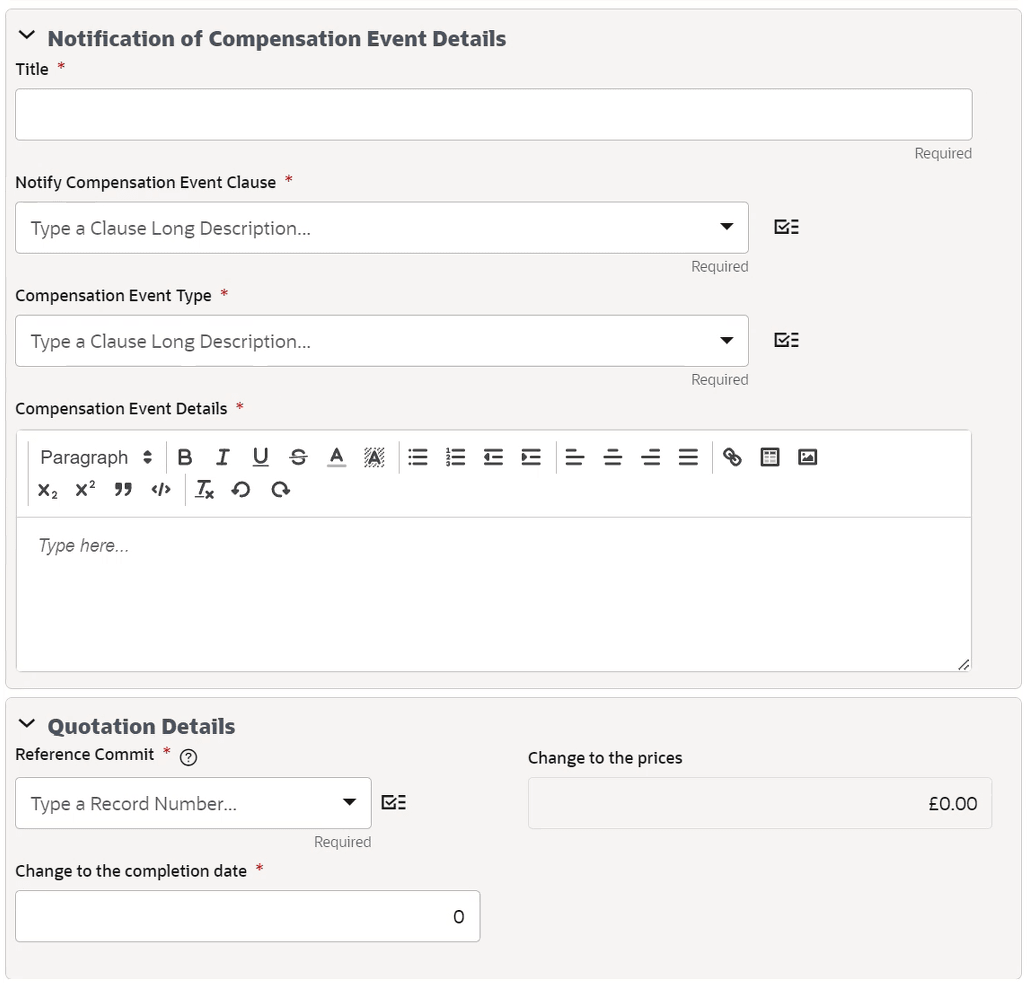The width and height of the screenshot is (1028, 983).
Task: Apply italic formatting in the editor
Action: (223, 457)
